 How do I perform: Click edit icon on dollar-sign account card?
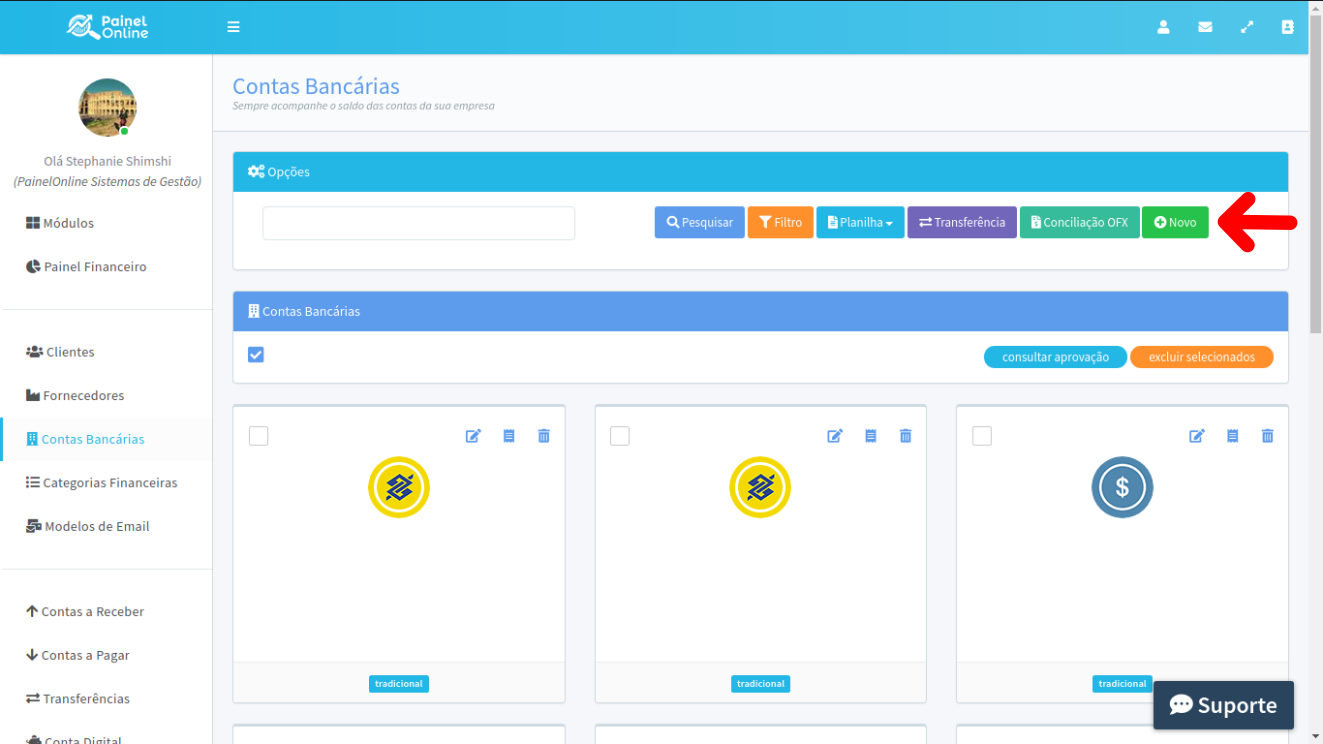tap(1197, 436)
